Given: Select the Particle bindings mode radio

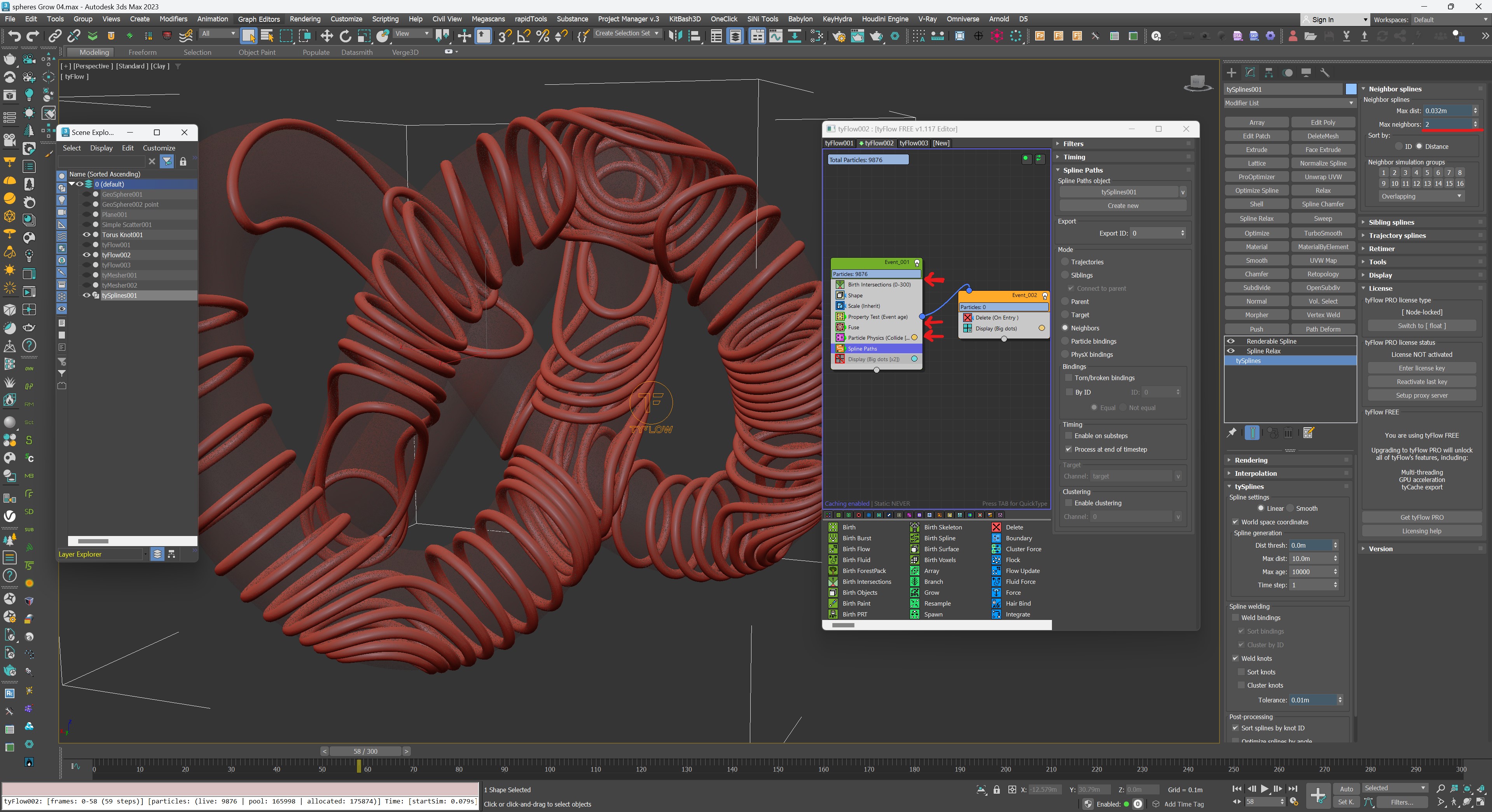Looking at the screenshot, I should pyautogui.click(x=1064, y=341).
